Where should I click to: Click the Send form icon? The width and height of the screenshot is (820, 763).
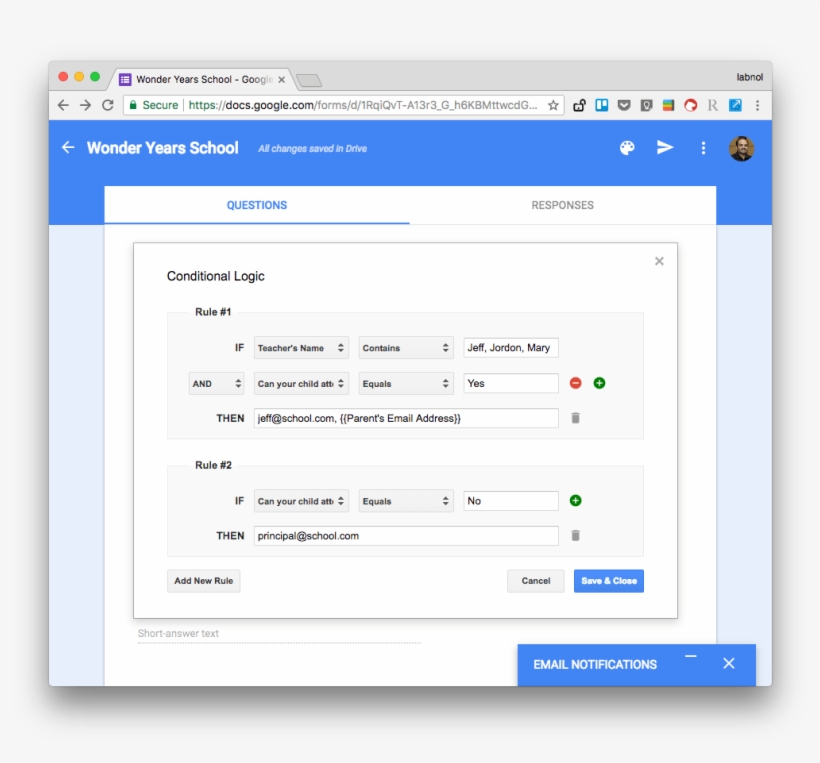[x=664, y=147]
